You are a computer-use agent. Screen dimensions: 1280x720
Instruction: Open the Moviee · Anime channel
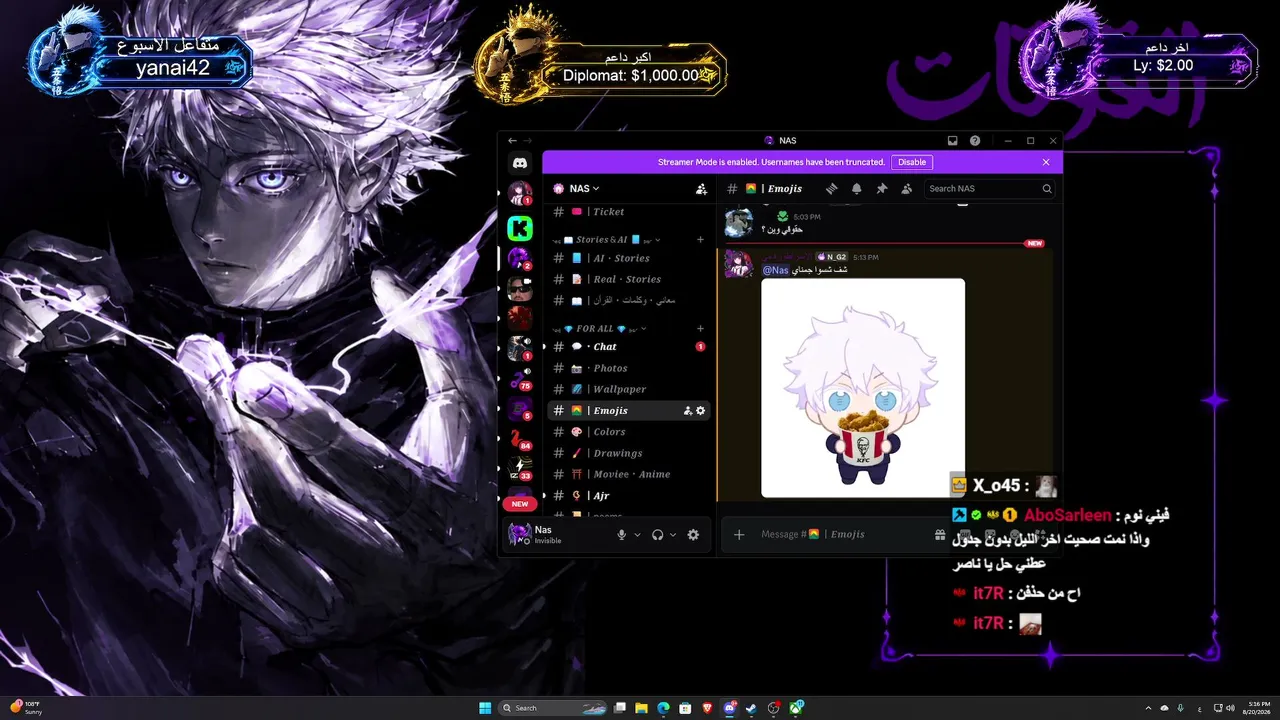pyautogui.click(x=629, y=474)
